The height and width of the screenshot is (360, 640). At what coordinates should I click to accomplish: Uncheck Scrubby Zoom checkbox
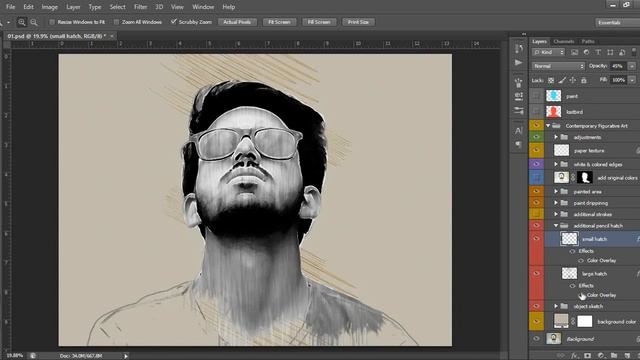[x=173, y=22]
